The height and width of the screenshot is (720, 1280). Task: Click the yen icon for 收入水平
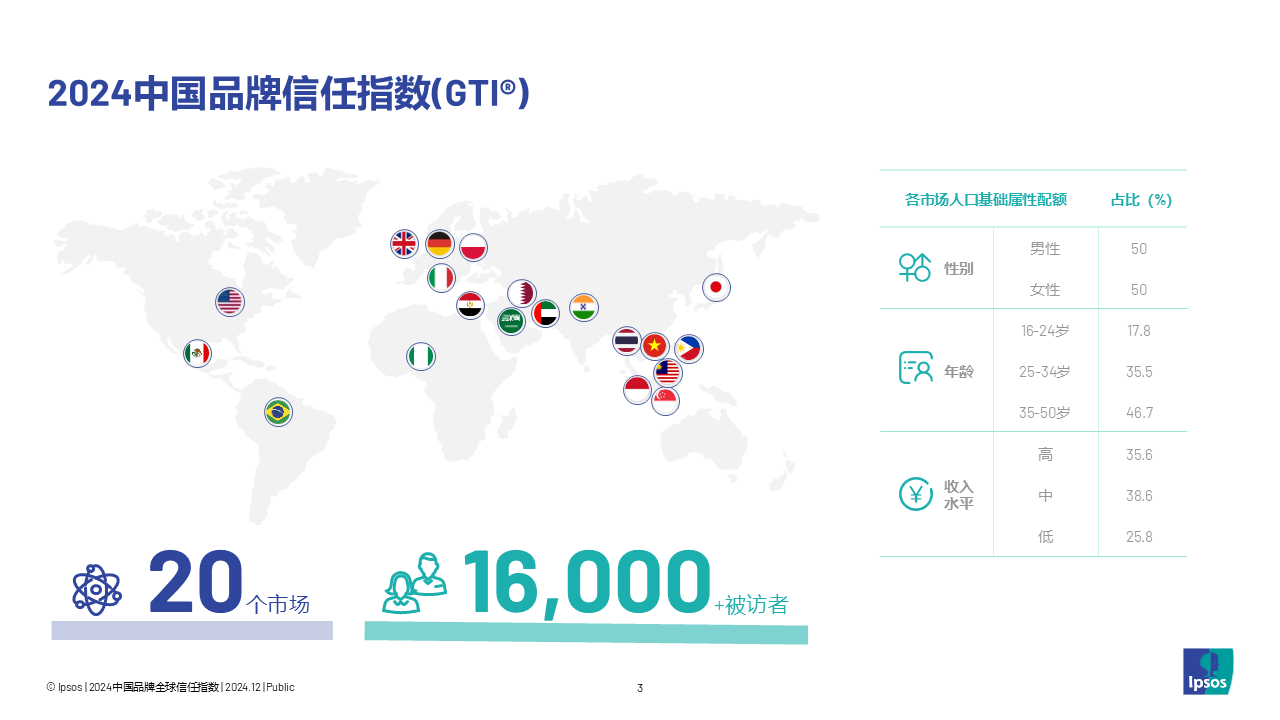(915, 494)
